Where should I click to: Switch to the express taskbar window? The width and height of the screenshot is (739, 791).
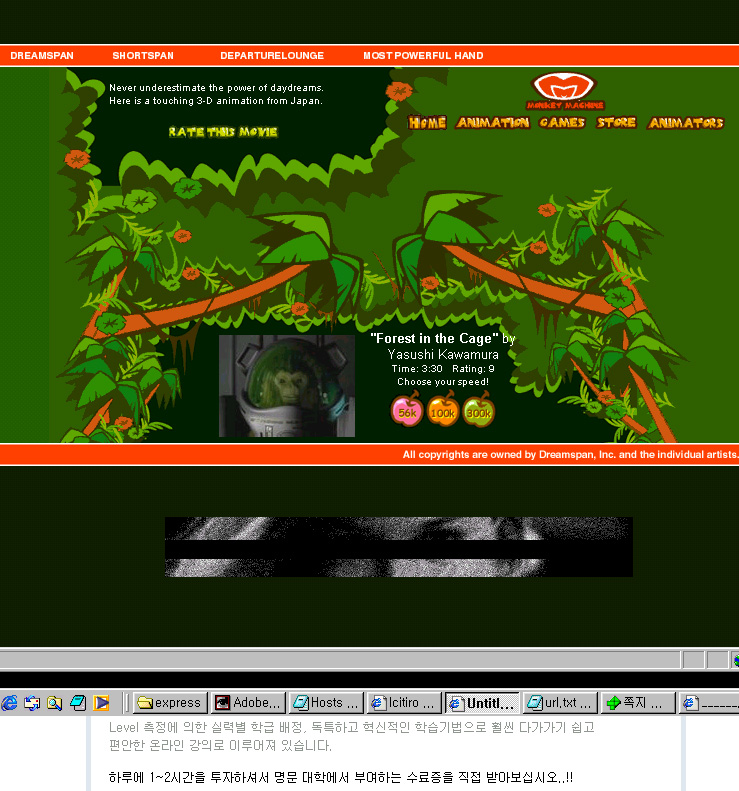coord(170,703)
